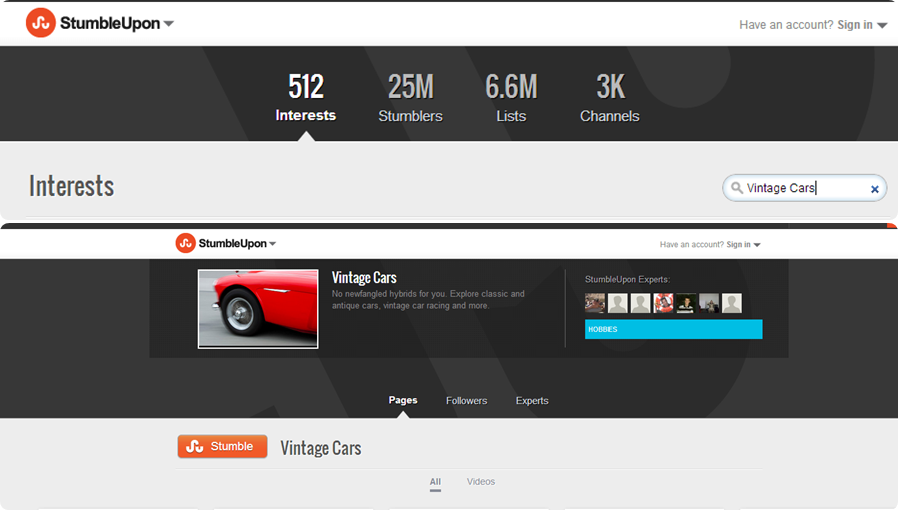Click 'StumbleUpon Experts:' label

tap(627, 279)
